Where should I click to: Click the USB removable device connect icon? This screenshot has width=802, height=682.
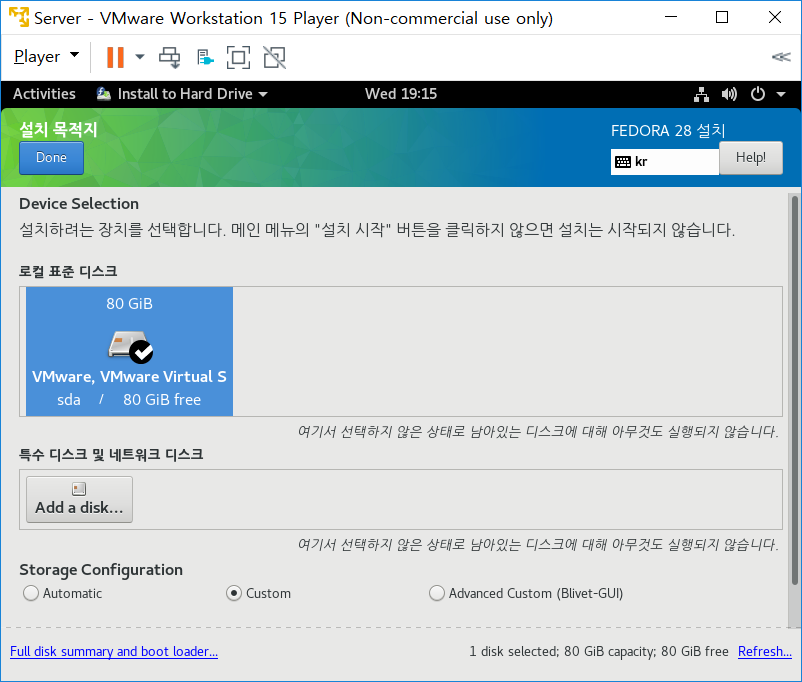[x=205, y=57]
